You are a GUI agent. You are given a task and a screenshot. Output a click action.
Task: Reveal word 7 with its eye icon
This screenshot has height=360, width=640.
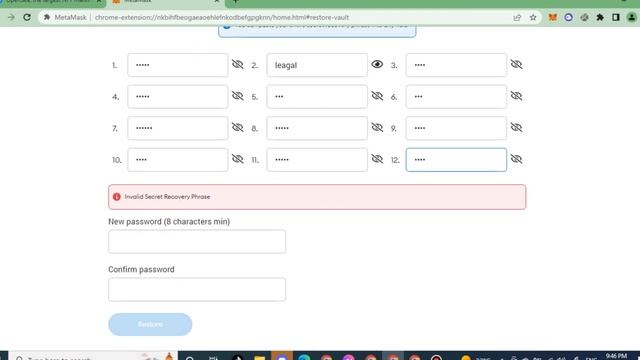[238, 127]
